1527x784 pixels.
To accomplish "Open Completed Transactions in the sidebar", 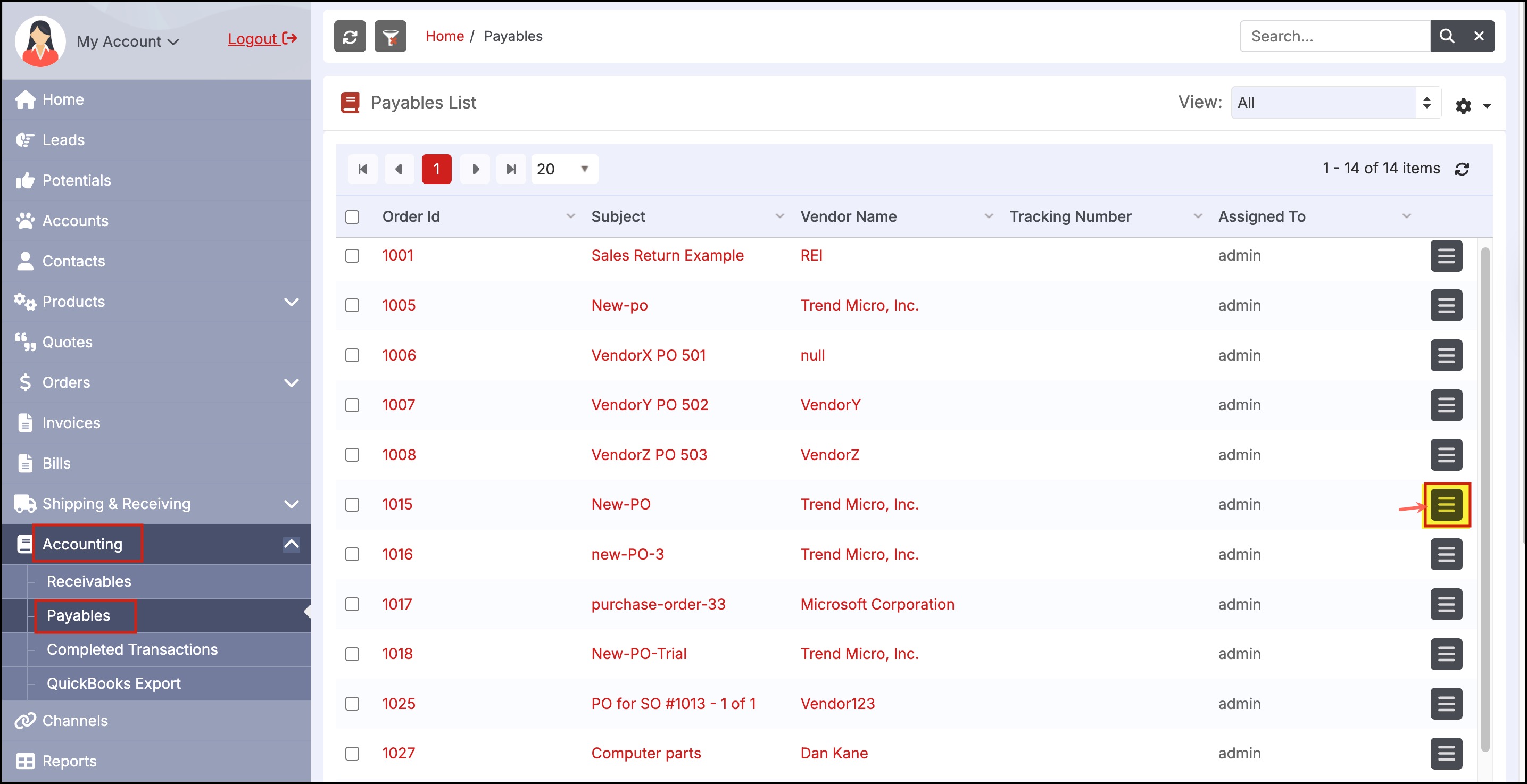I will pos(132,649).
